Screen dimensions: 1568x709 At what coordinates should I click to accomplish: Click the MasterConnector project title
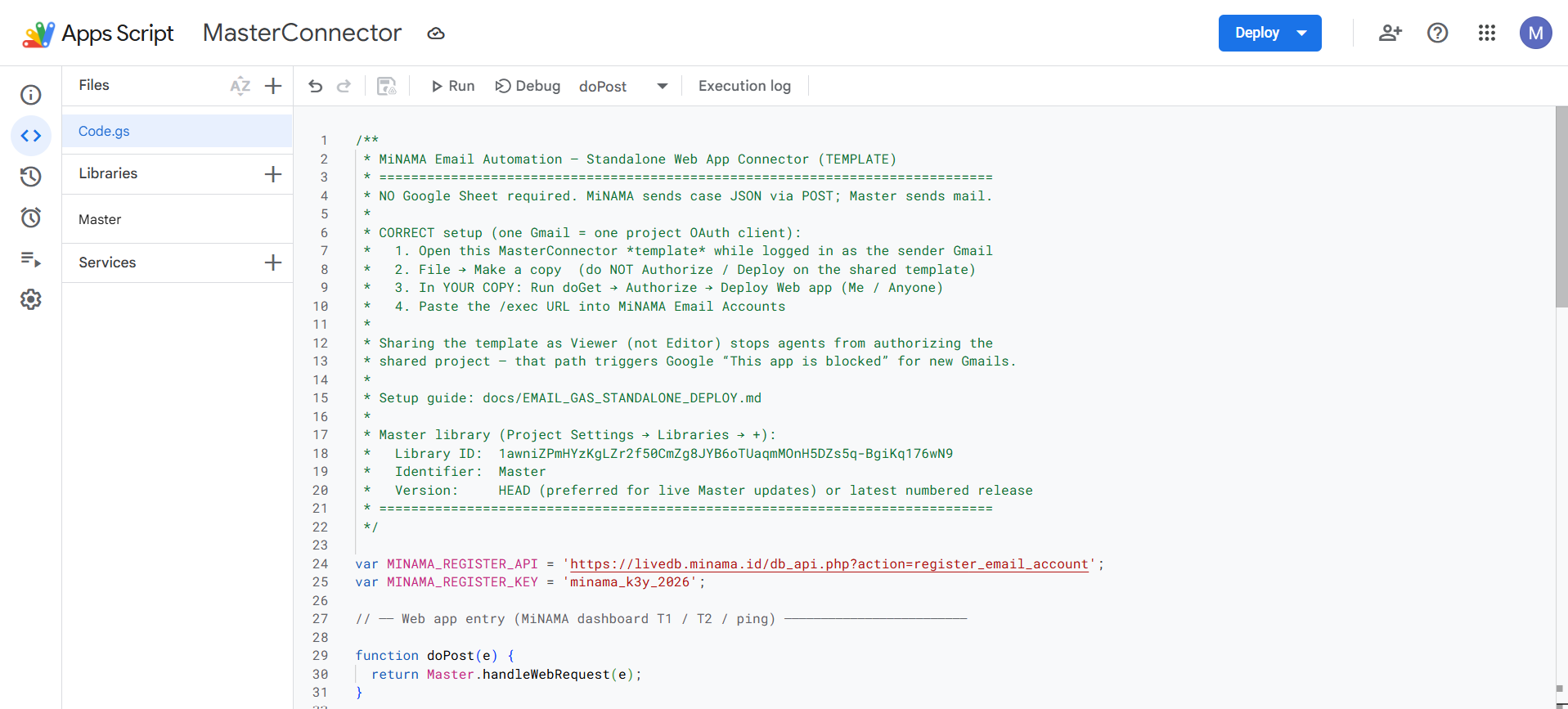click(302, 33)
